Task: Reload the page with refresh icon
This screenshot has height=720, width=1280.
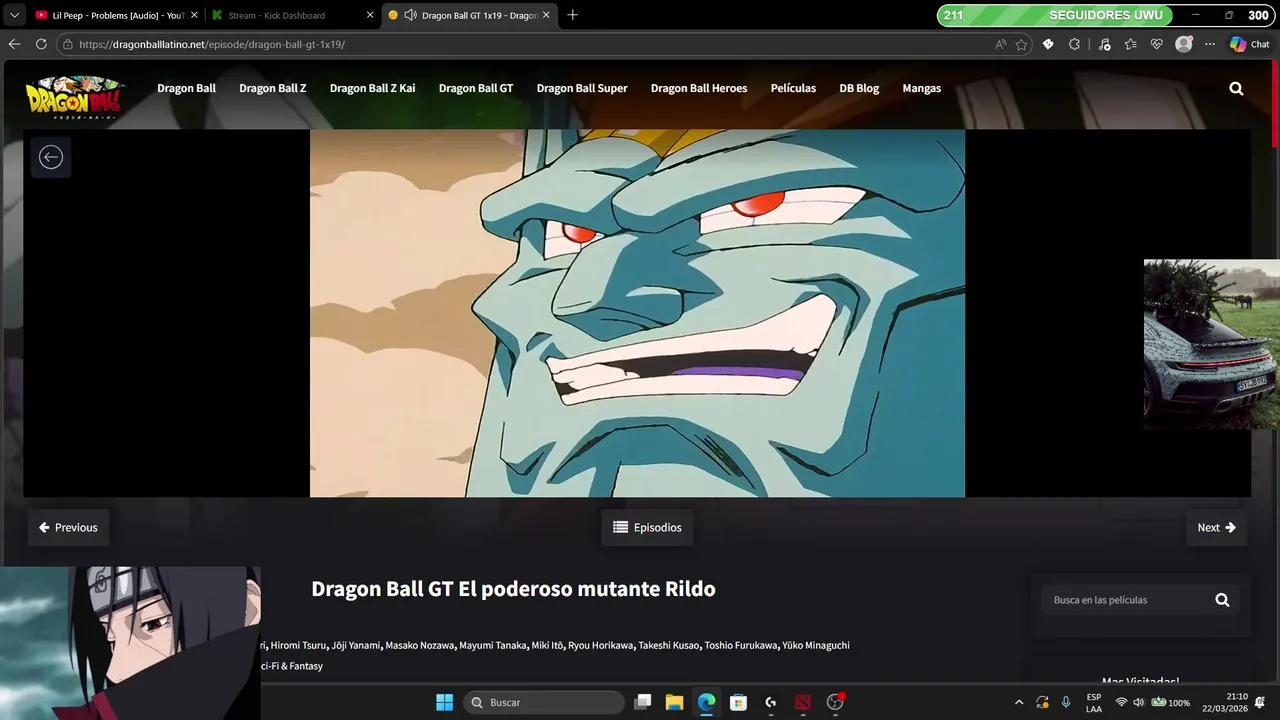Action: pos(41,44)
